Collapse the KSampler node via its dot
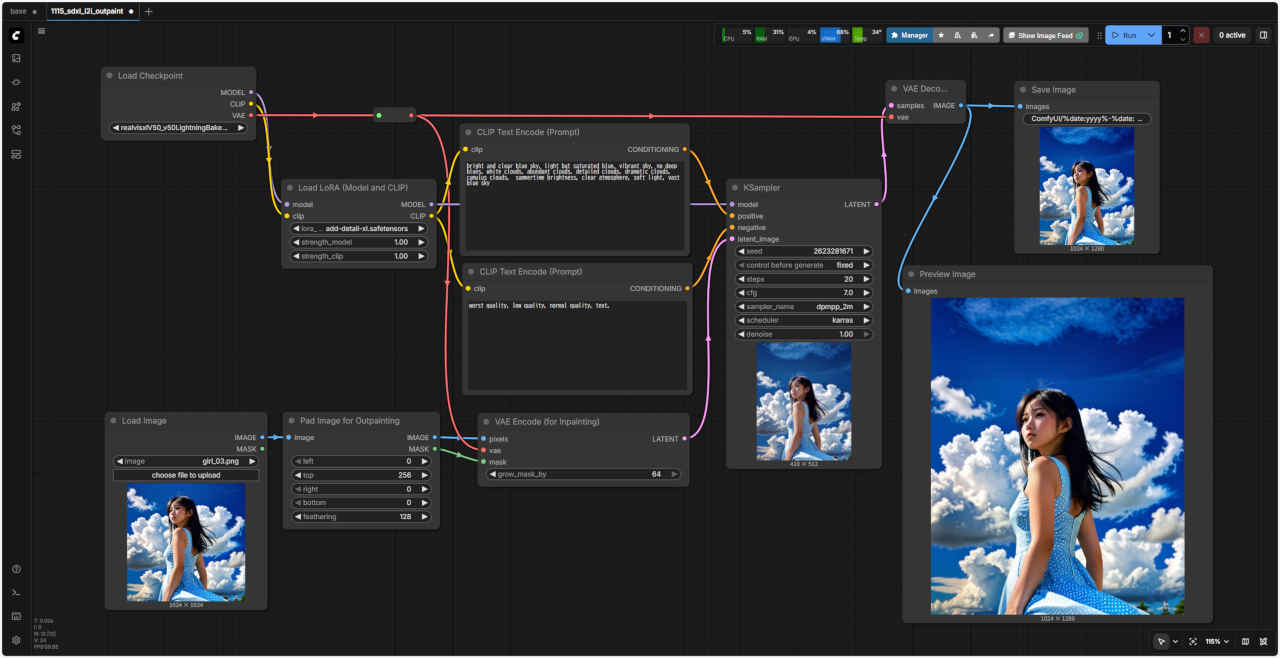This screenshot has height=658, width=1280. click(735, 188)
